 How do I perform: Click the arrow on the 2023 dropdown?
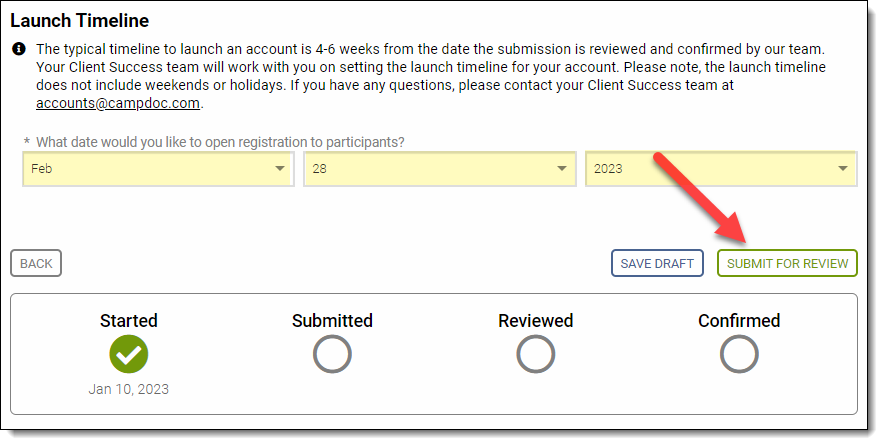coord(843,168)
